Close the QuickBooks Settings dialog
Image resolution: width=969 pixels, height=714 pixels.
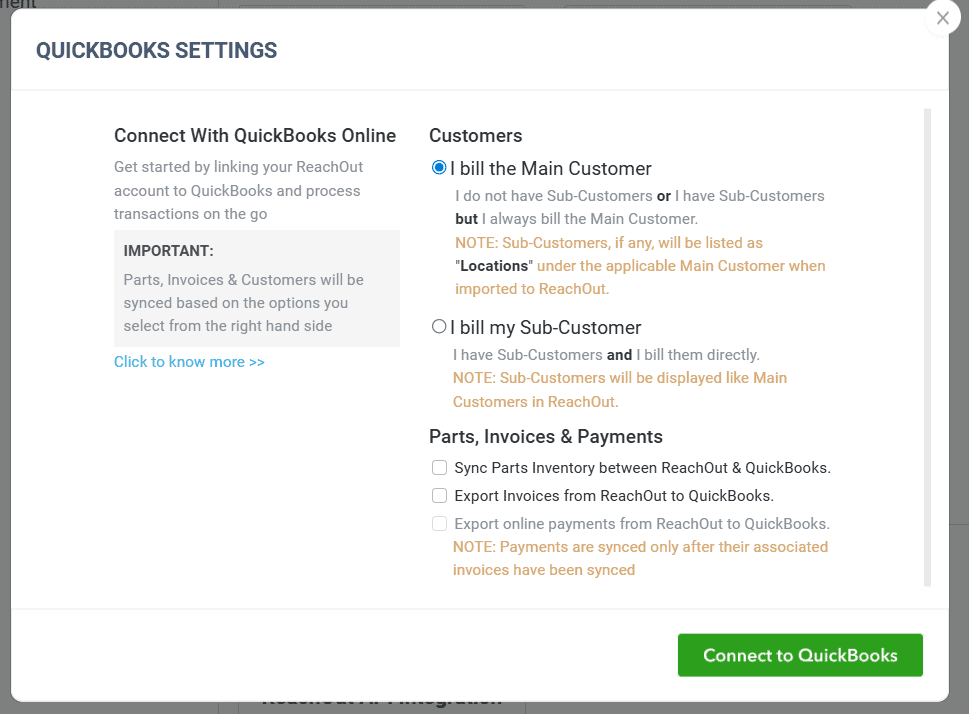(942, 19)
